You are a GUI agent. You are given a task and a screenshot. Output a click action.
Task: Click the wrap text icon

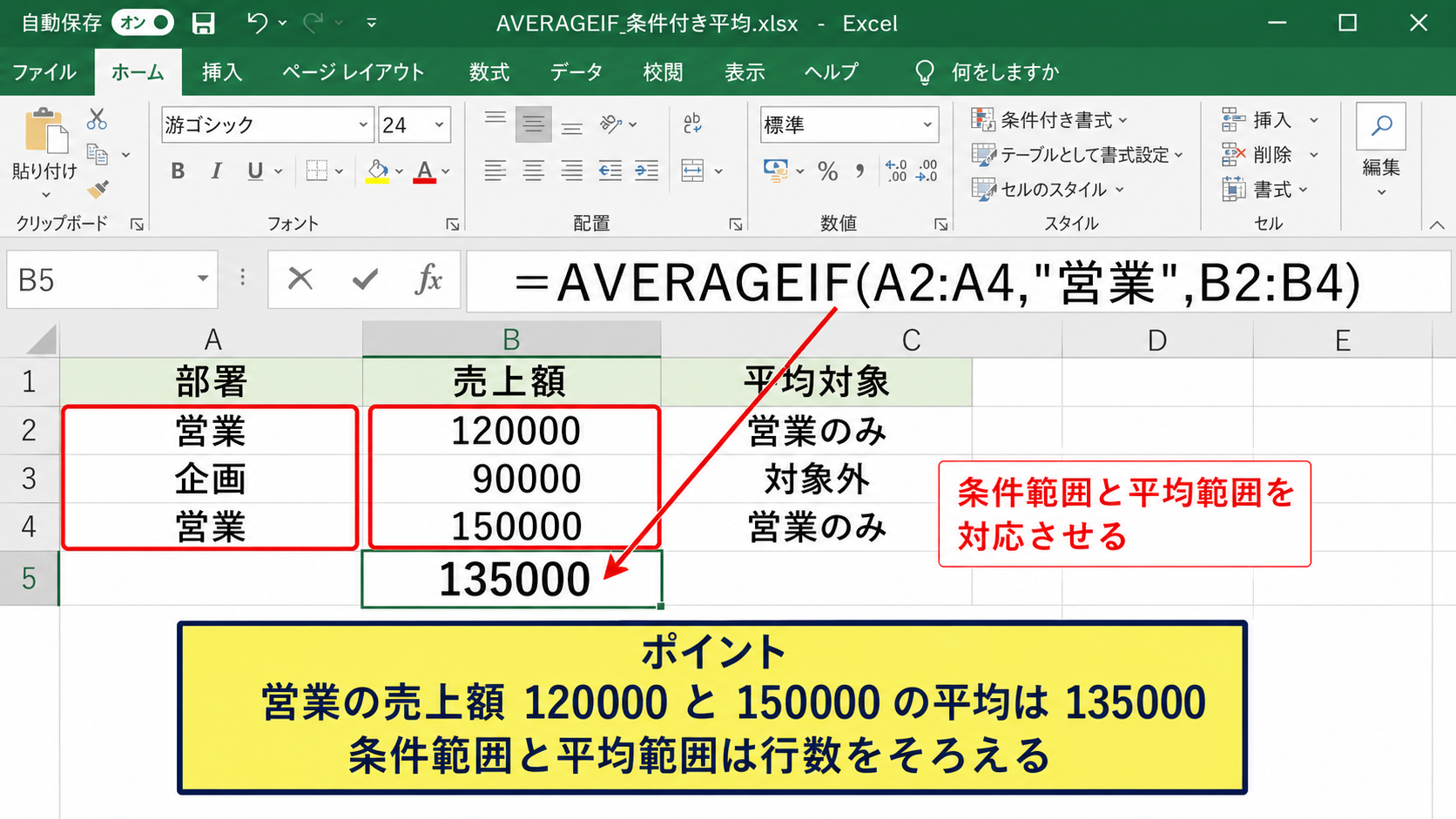[x=692, y=124]
